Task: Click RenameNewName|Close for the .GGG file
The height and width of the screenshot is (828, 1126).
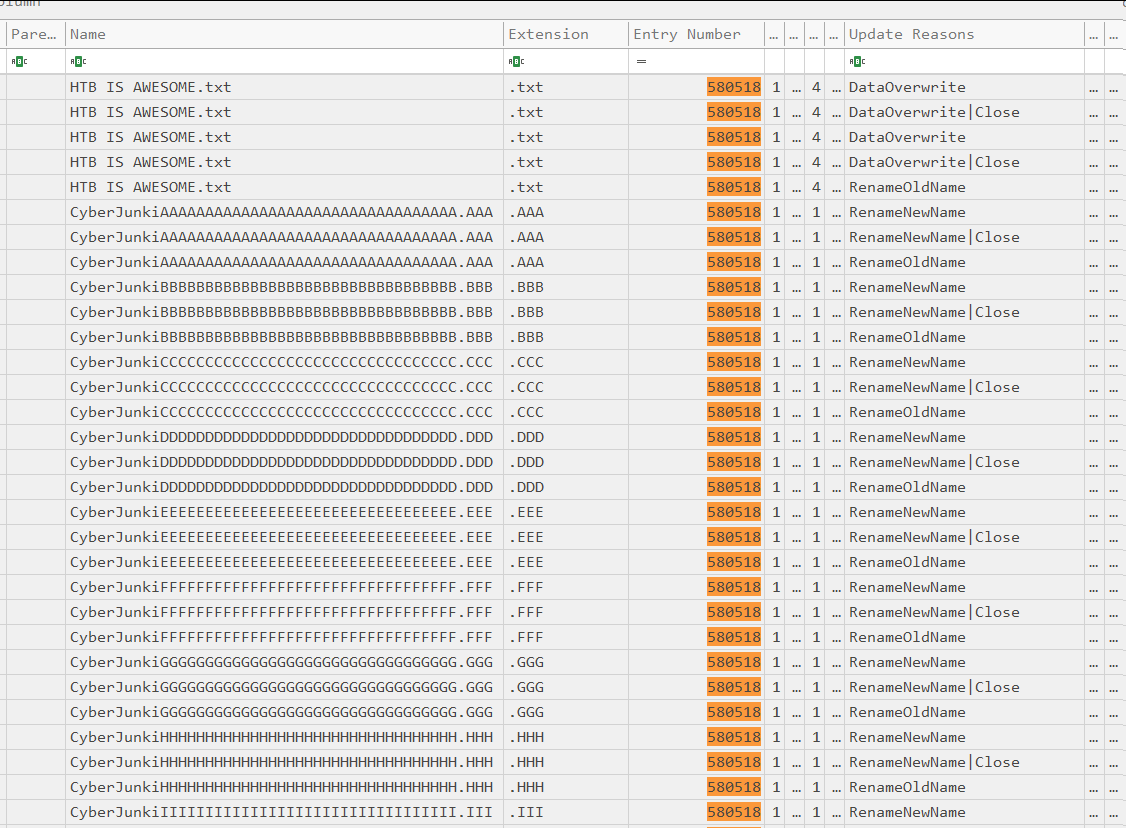Action: click(934, 687)
